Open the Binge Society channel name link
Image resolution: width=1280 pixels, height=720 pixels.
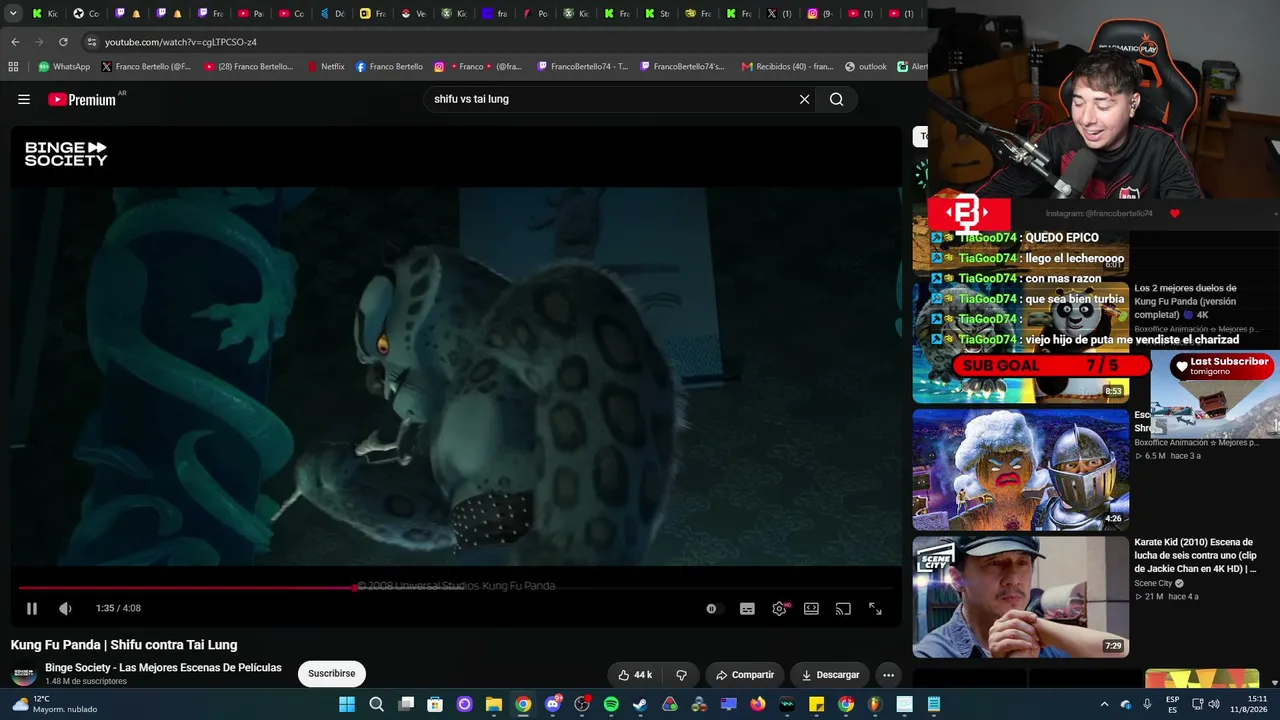[x=163, y=668]
